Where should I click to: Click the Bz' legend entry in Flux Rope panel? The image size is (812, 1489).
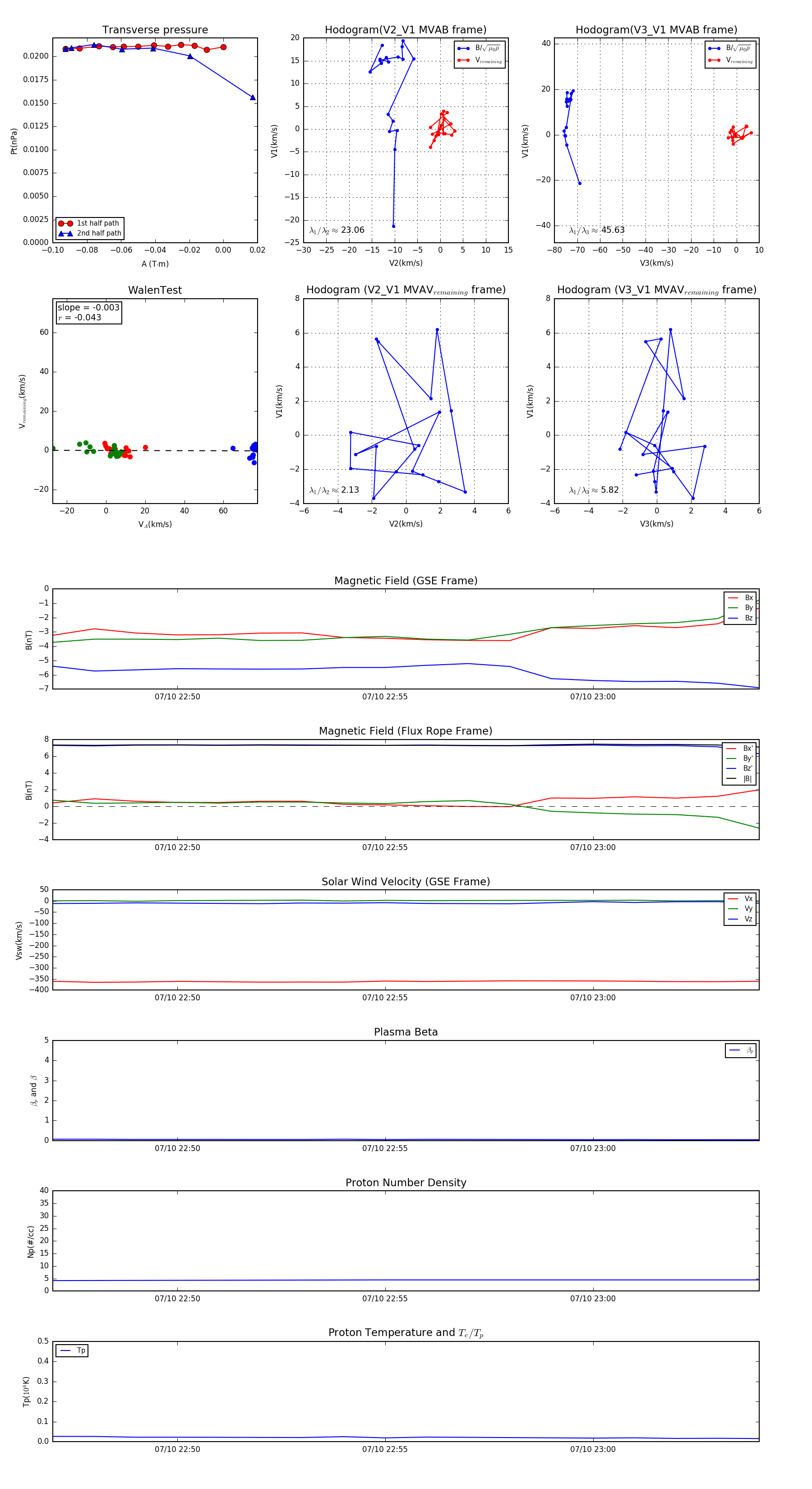tap(740, 769)
